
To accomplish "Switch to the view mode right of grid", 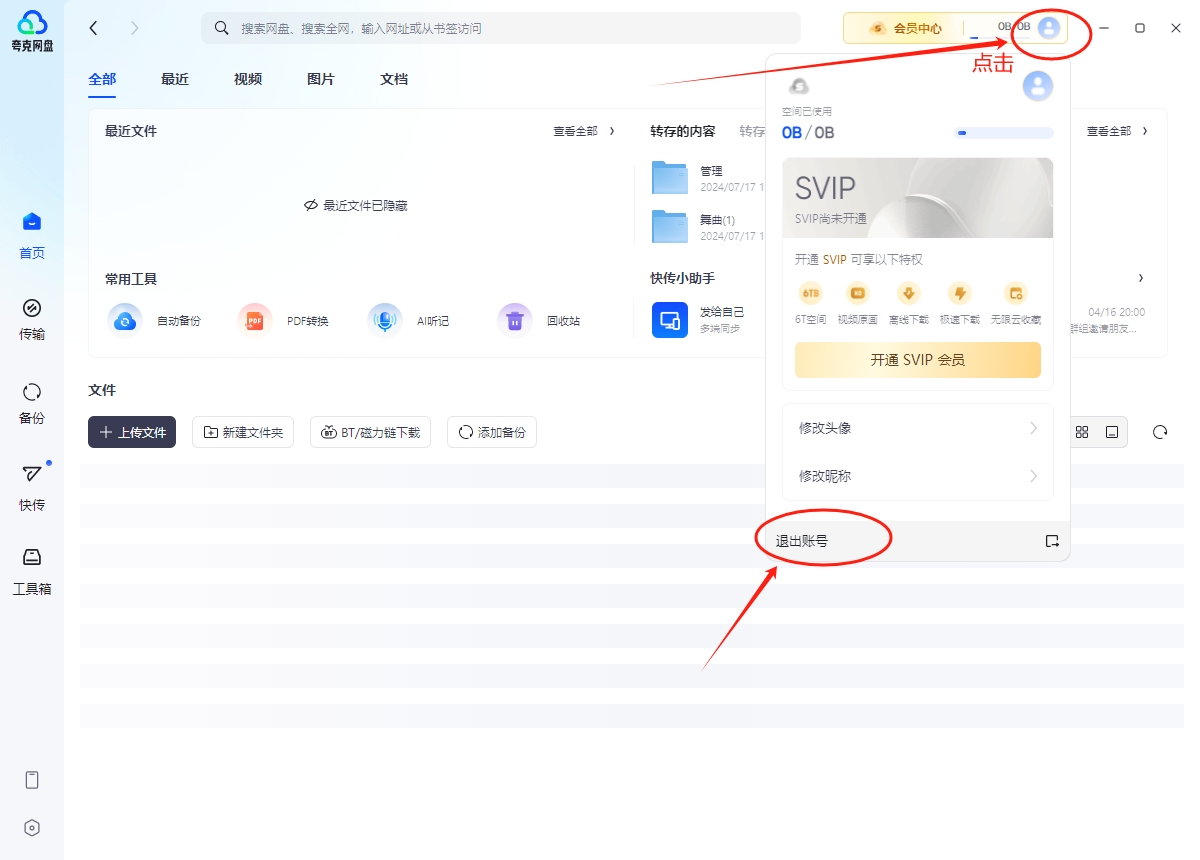I will tap(1111, 432).
